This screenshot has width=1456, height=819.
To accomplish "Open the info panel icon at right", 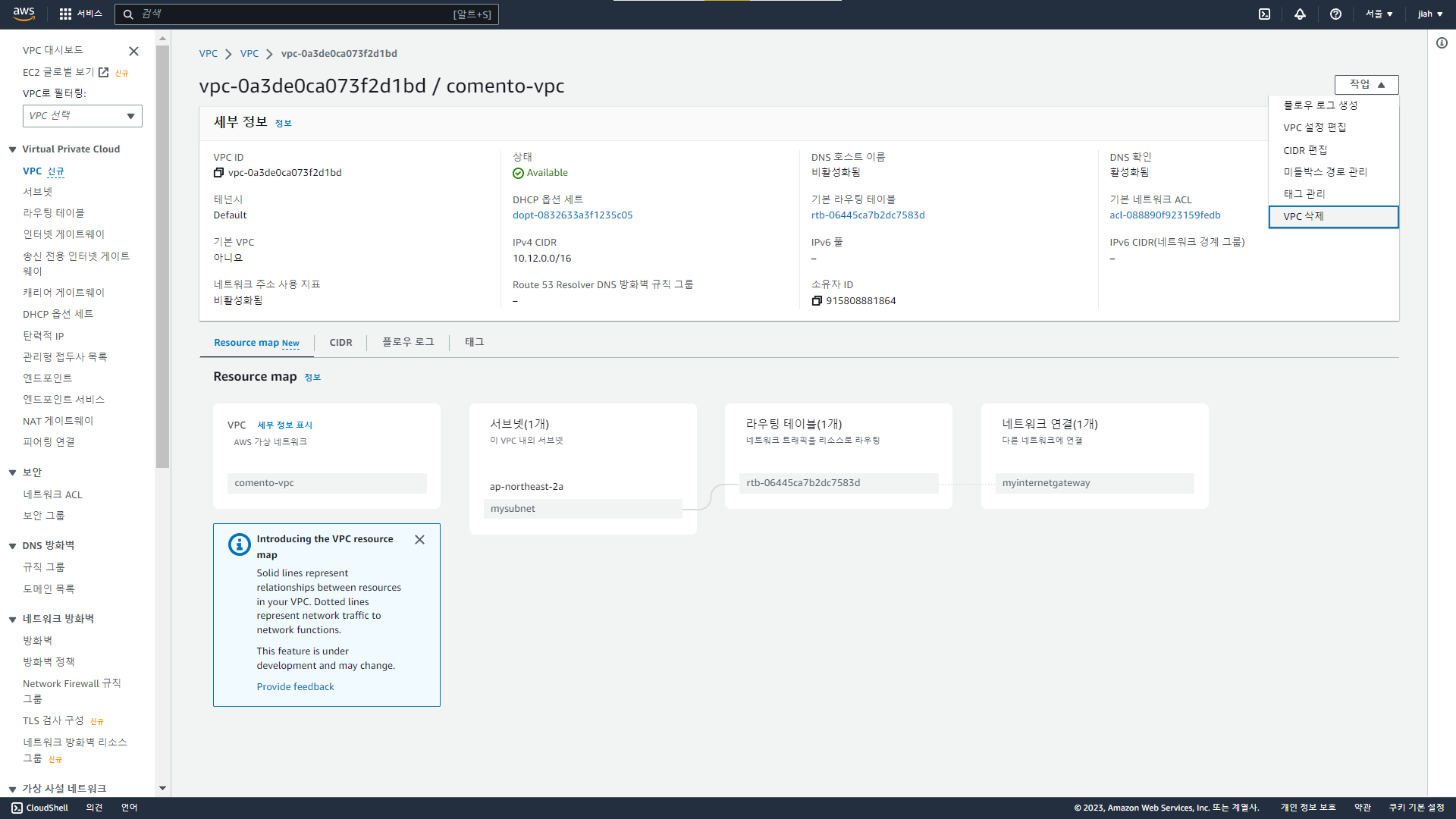I will (x=1442, y=43).
